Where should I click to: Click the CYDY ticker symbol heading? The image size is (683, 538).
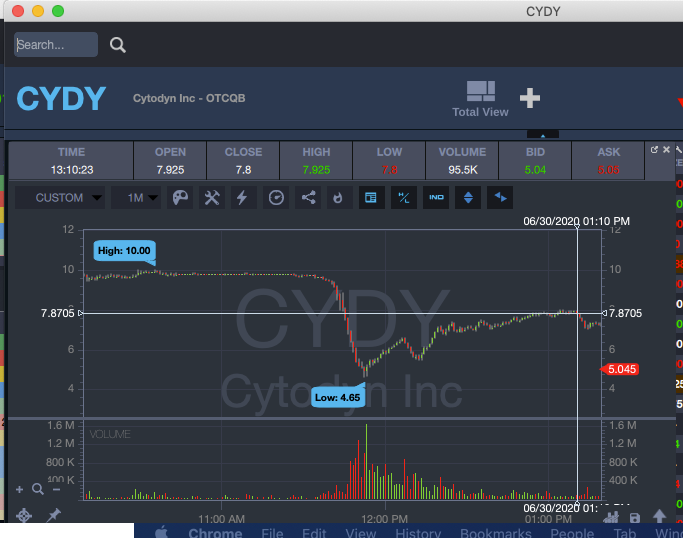(x=61, y=98)
